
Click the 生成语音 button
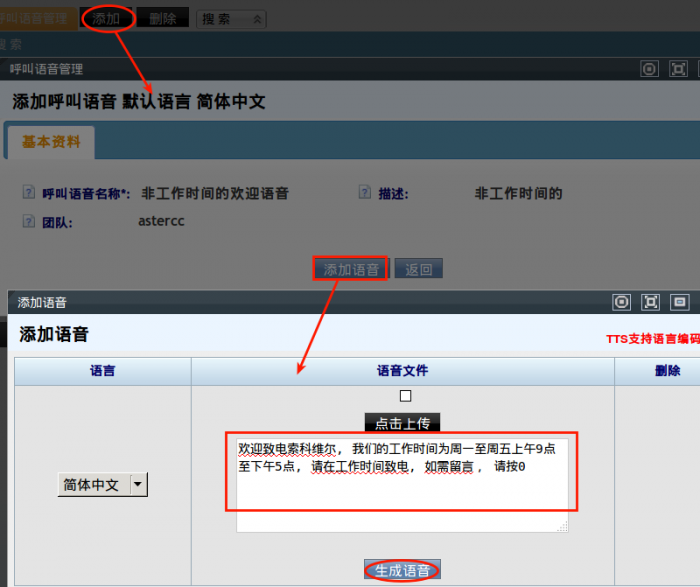402,570
